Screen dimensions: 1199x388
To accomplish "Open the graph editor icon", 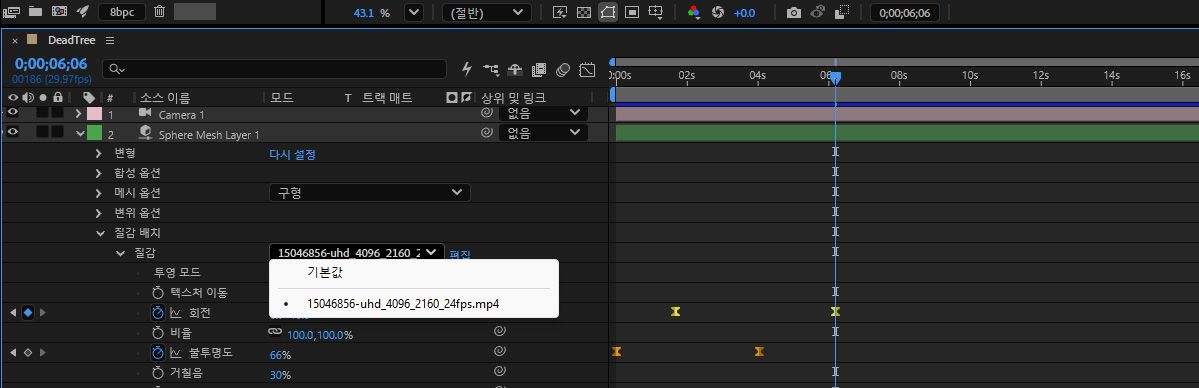I will [x=587, y=70].
